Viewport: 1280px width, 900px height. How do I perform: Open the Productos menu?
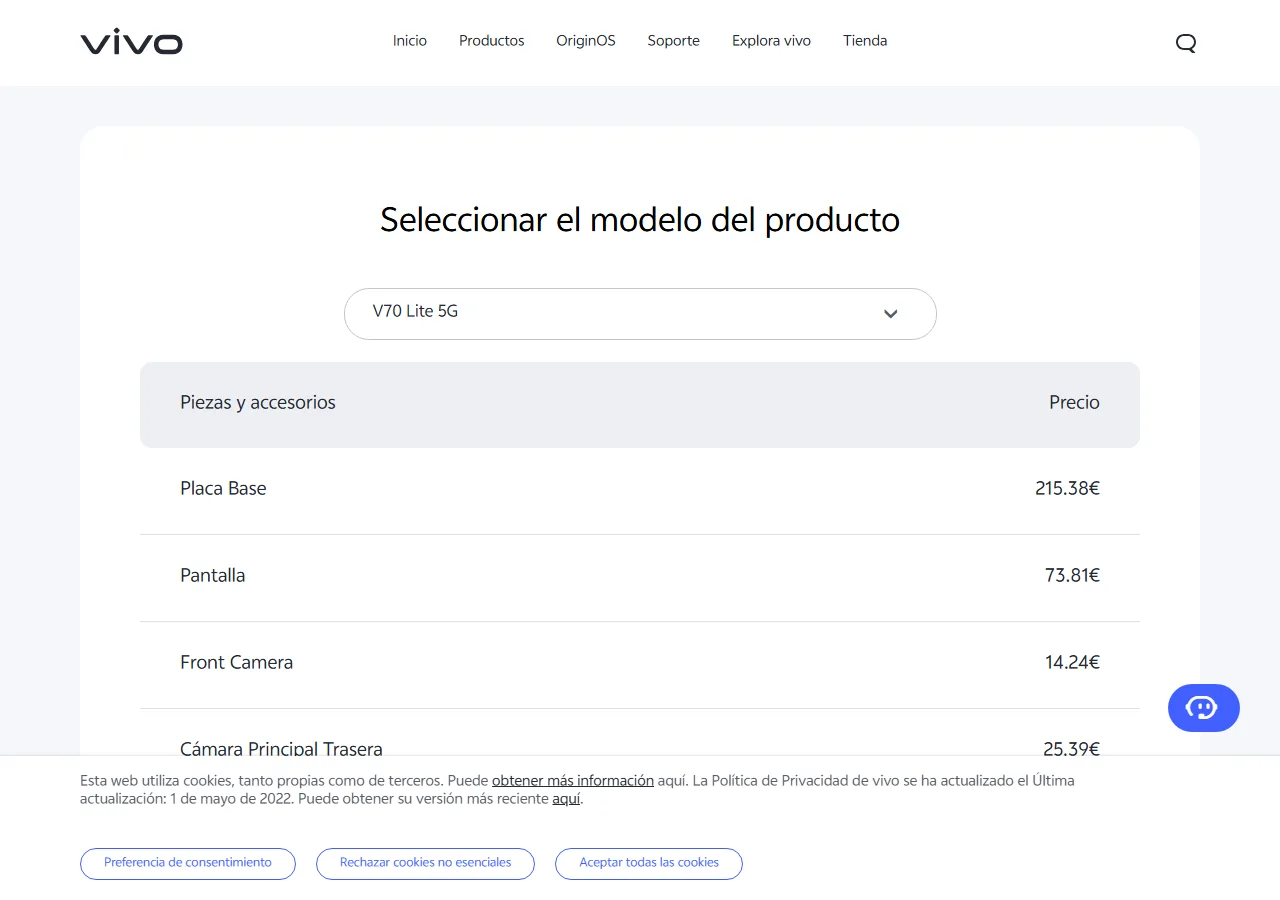point(491,41)
